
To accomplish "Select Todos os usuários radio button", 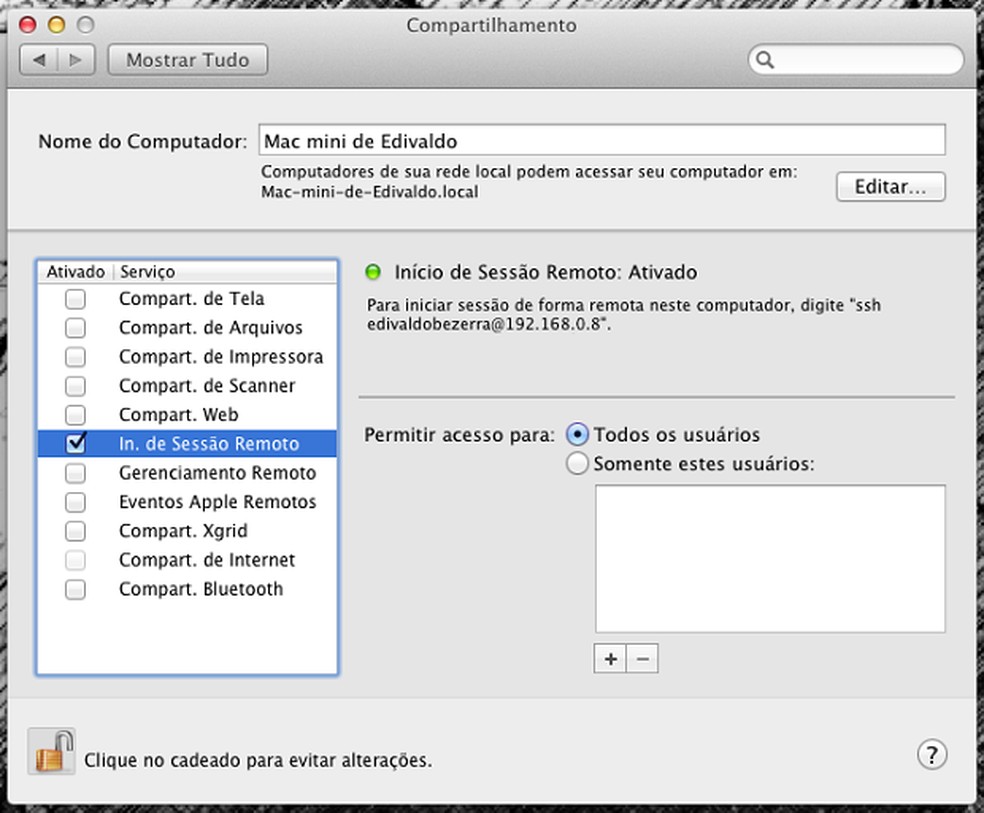I will pos(577,434).
